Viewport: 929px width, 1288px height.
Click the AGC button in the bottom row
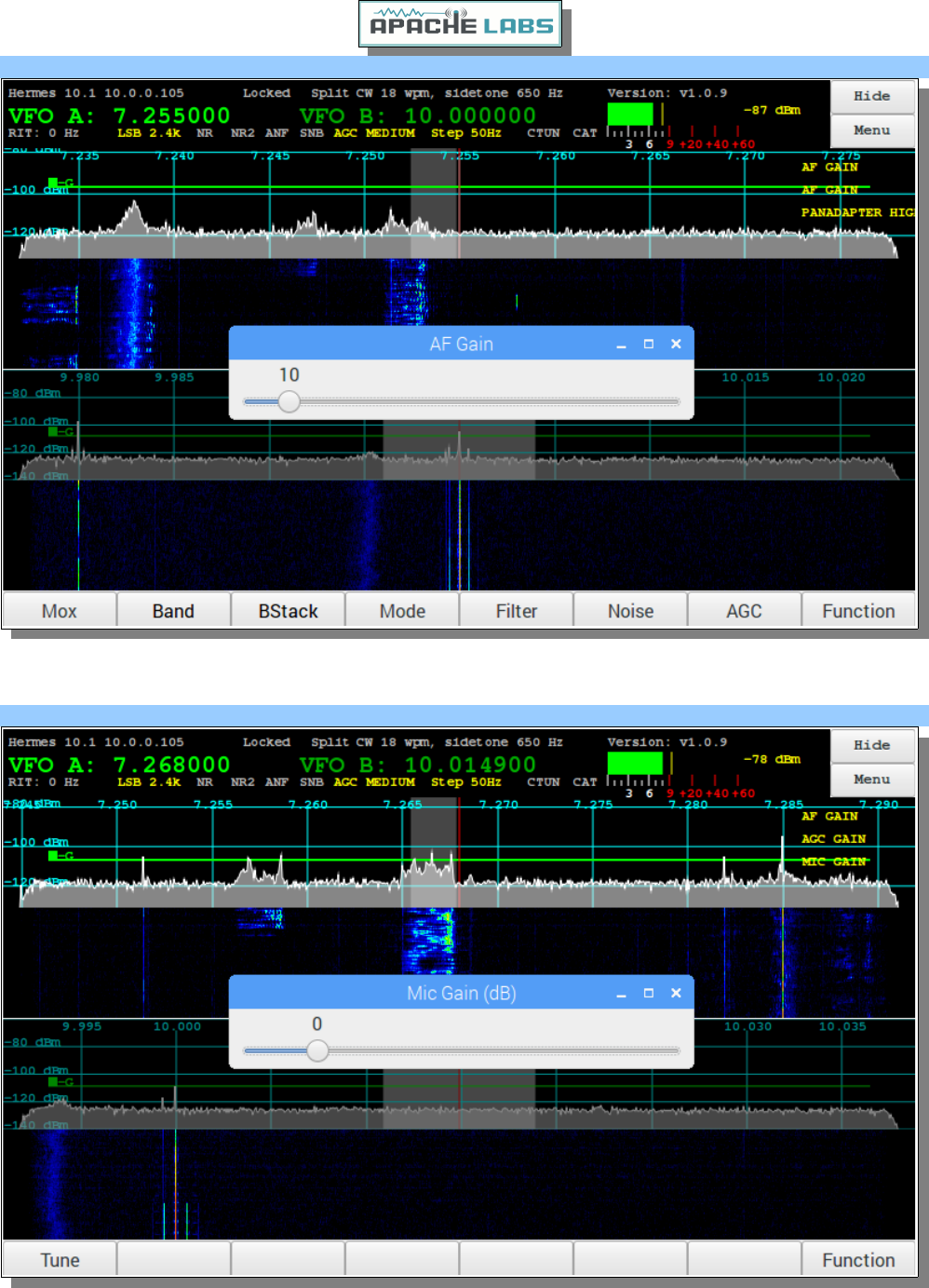[x=744, y=611]
